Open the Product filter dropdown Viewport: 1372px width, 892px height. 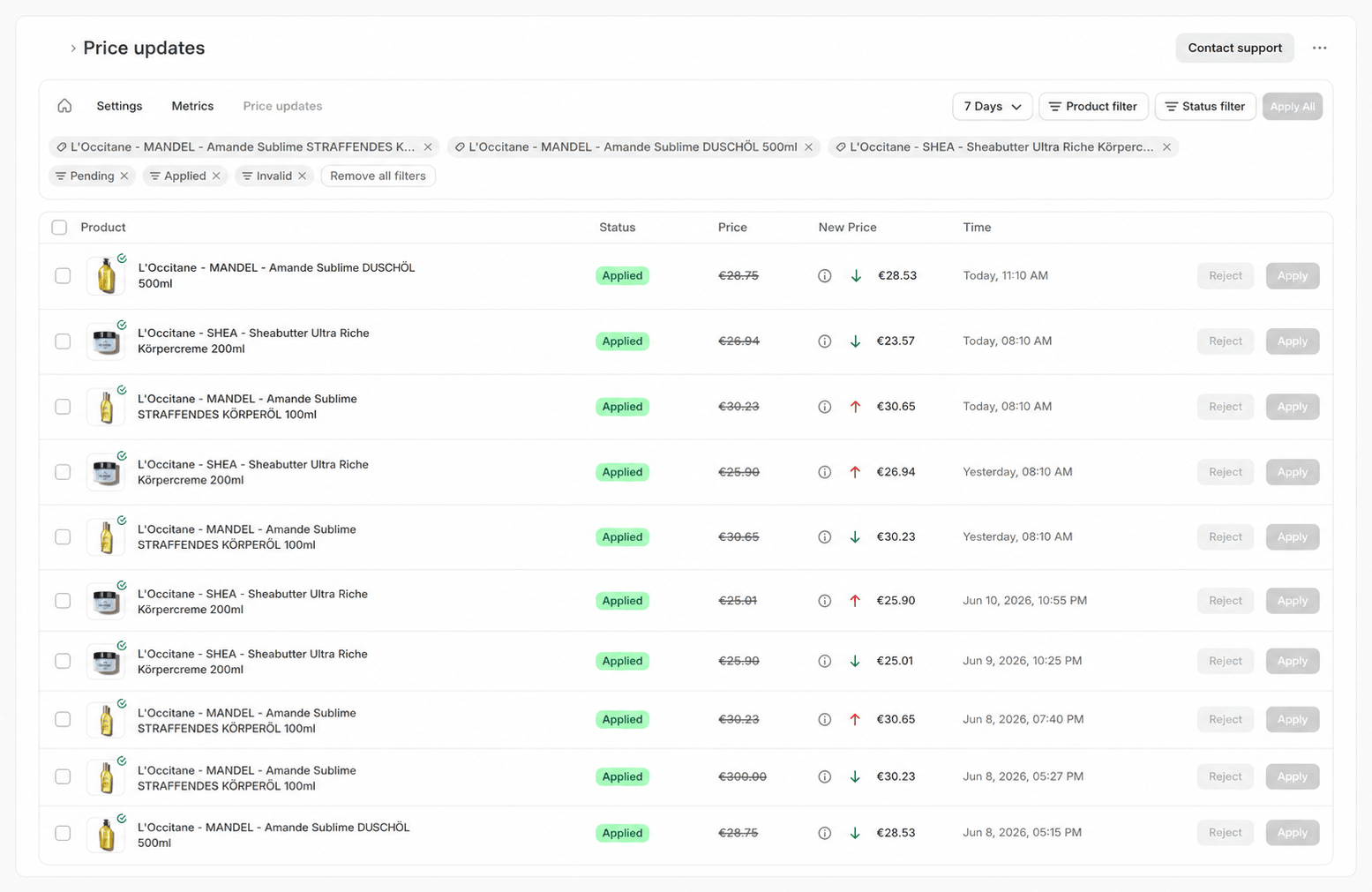click(1094, 107)
